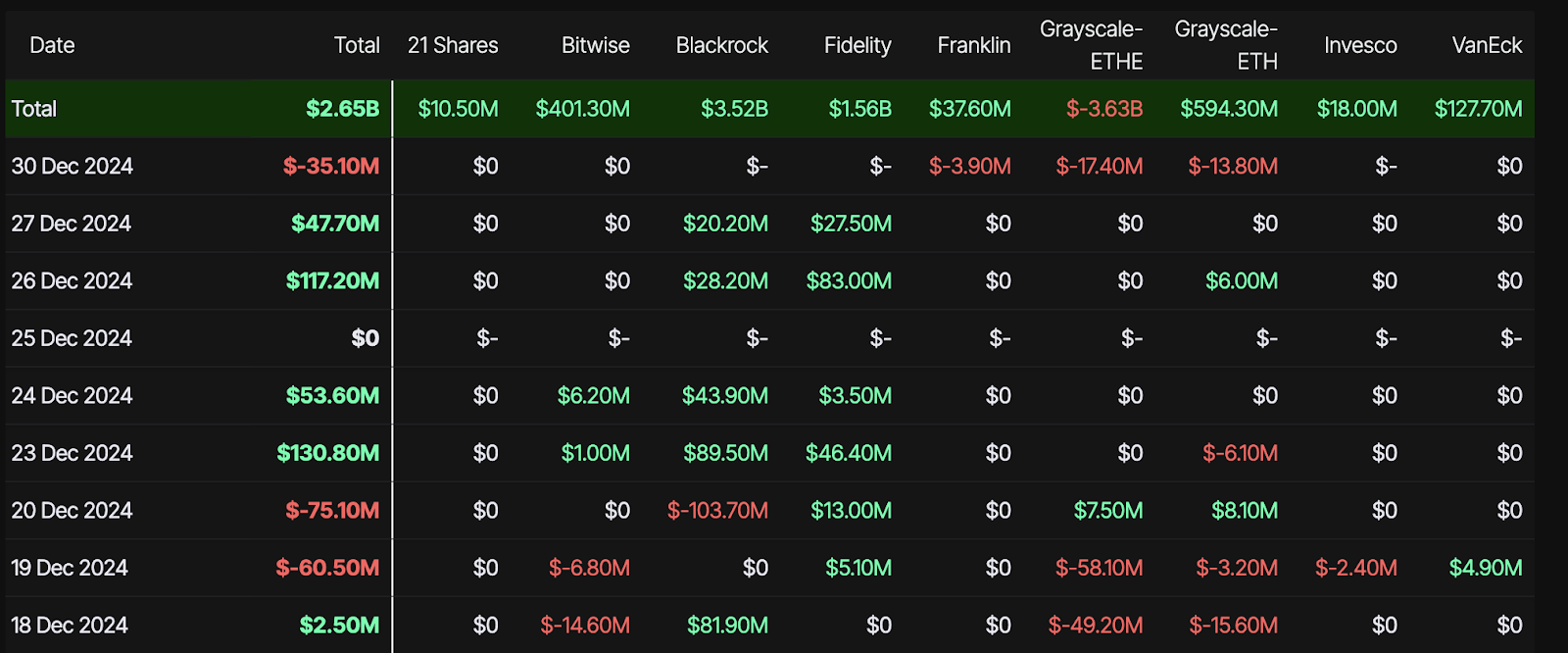The height and width of the screenshot is (653, 1568).
Task: Select the $3.50M Fidelity value
Action: point(856,395)
